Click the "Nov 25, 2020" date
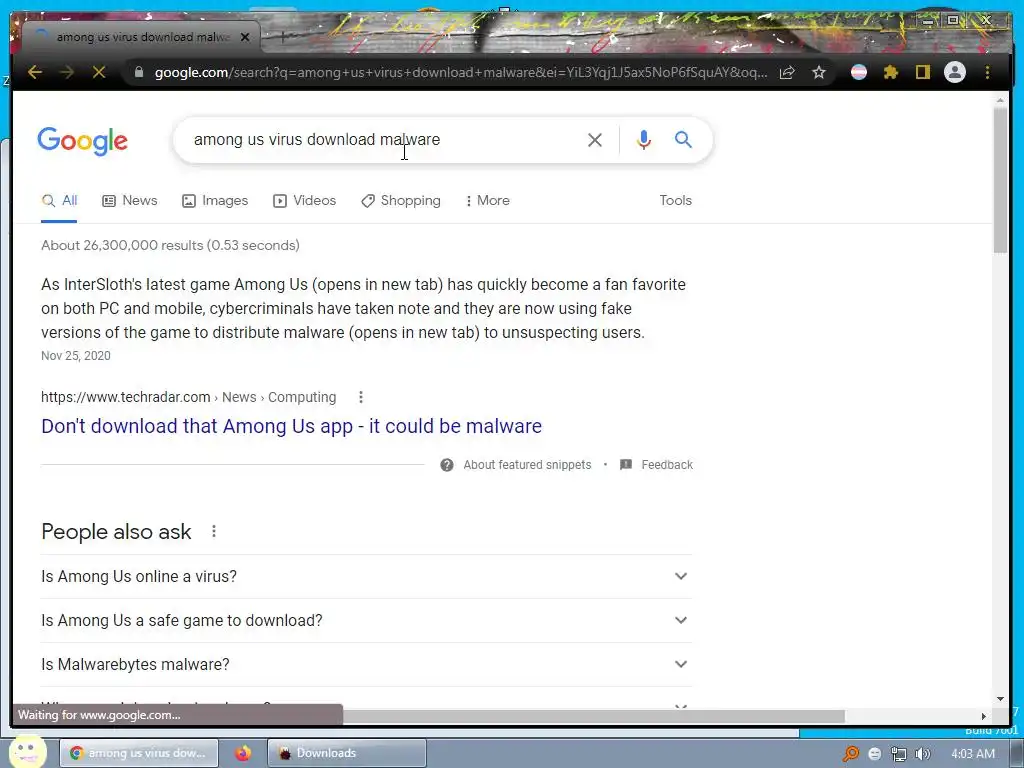This screenshot has width=1024, height=768. [x=76, y=356]
